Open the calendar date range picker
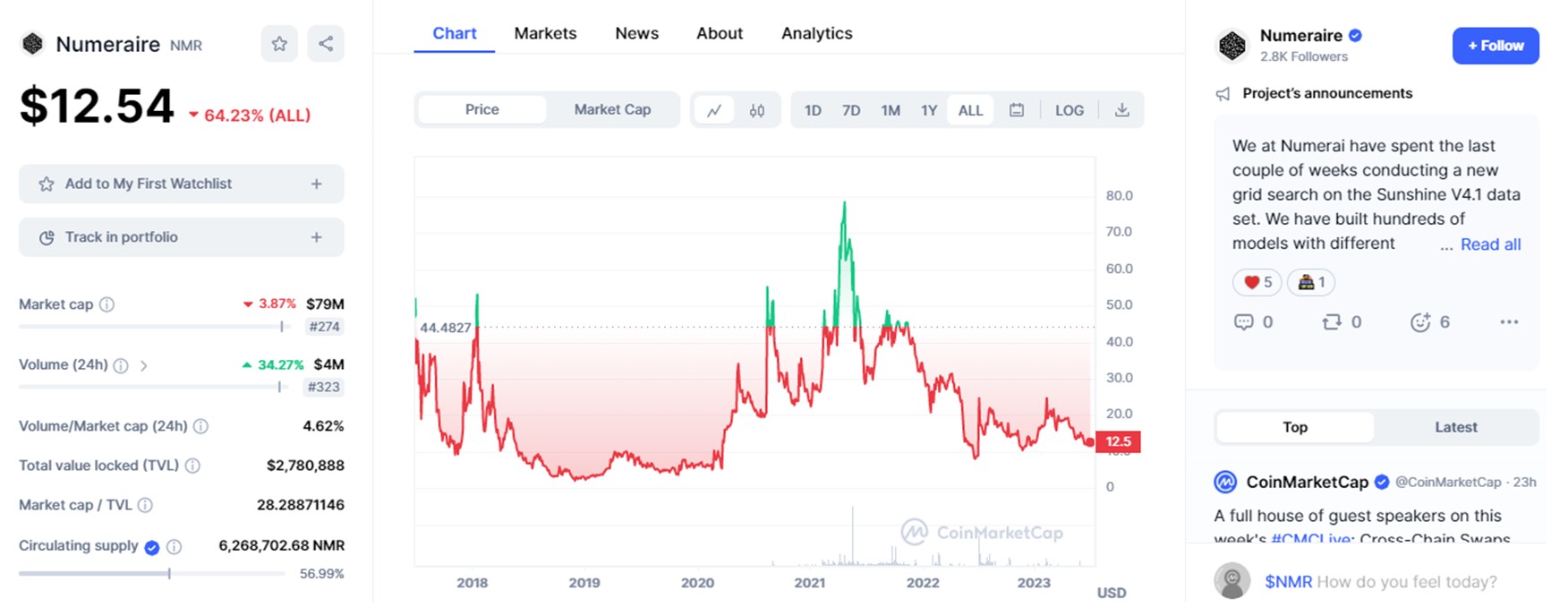 [x=1017, y=110]
